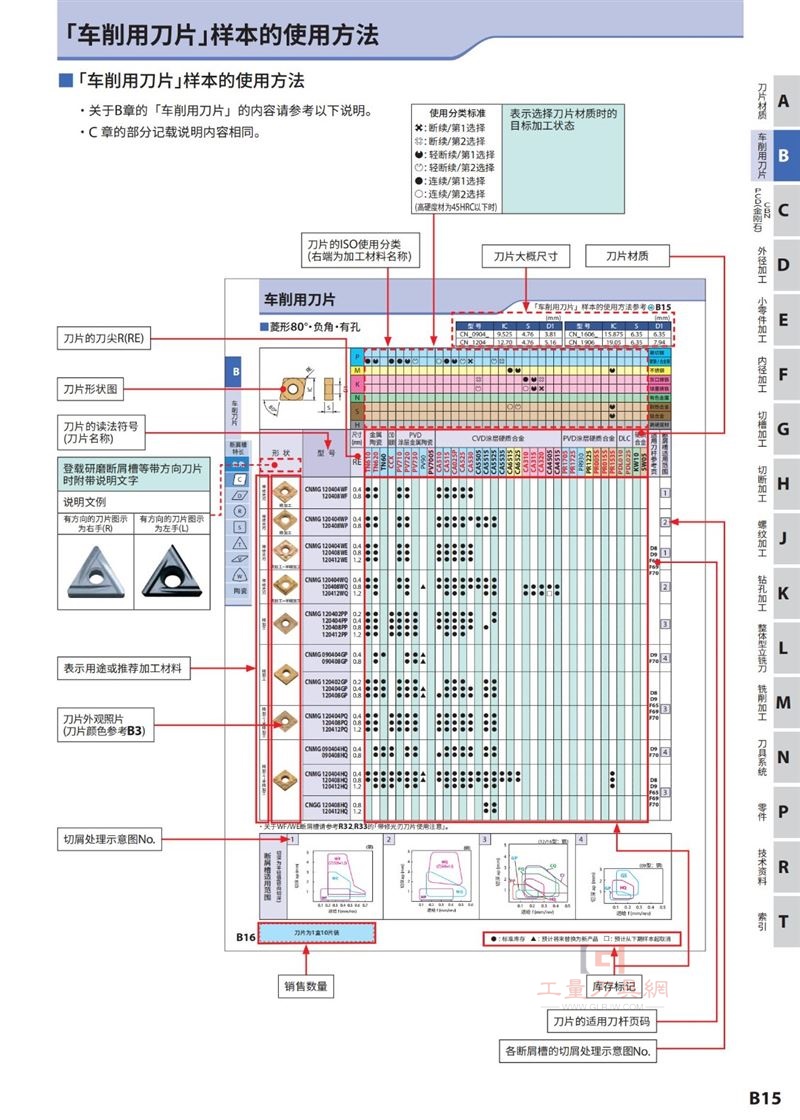The height and width of the screenshot is (1120, 800).
Task: Jump to tab N 刀具系统
Action: coord(777,757)
